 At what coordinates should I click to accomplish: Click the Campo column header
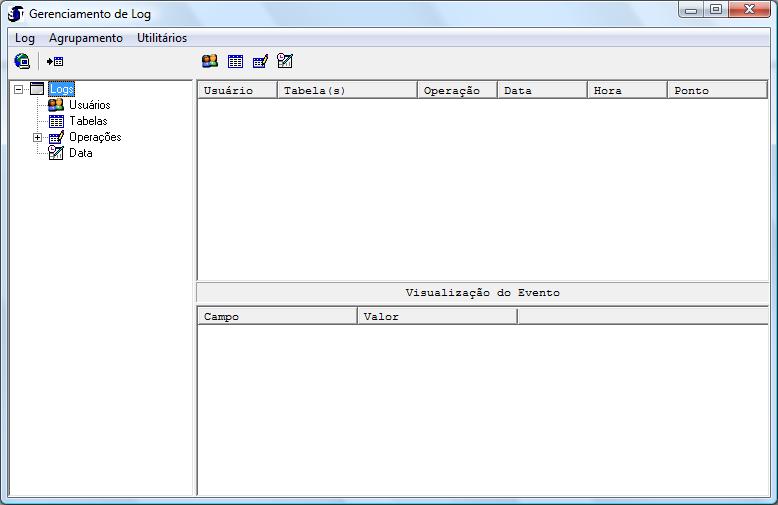(x=277, y=317)
